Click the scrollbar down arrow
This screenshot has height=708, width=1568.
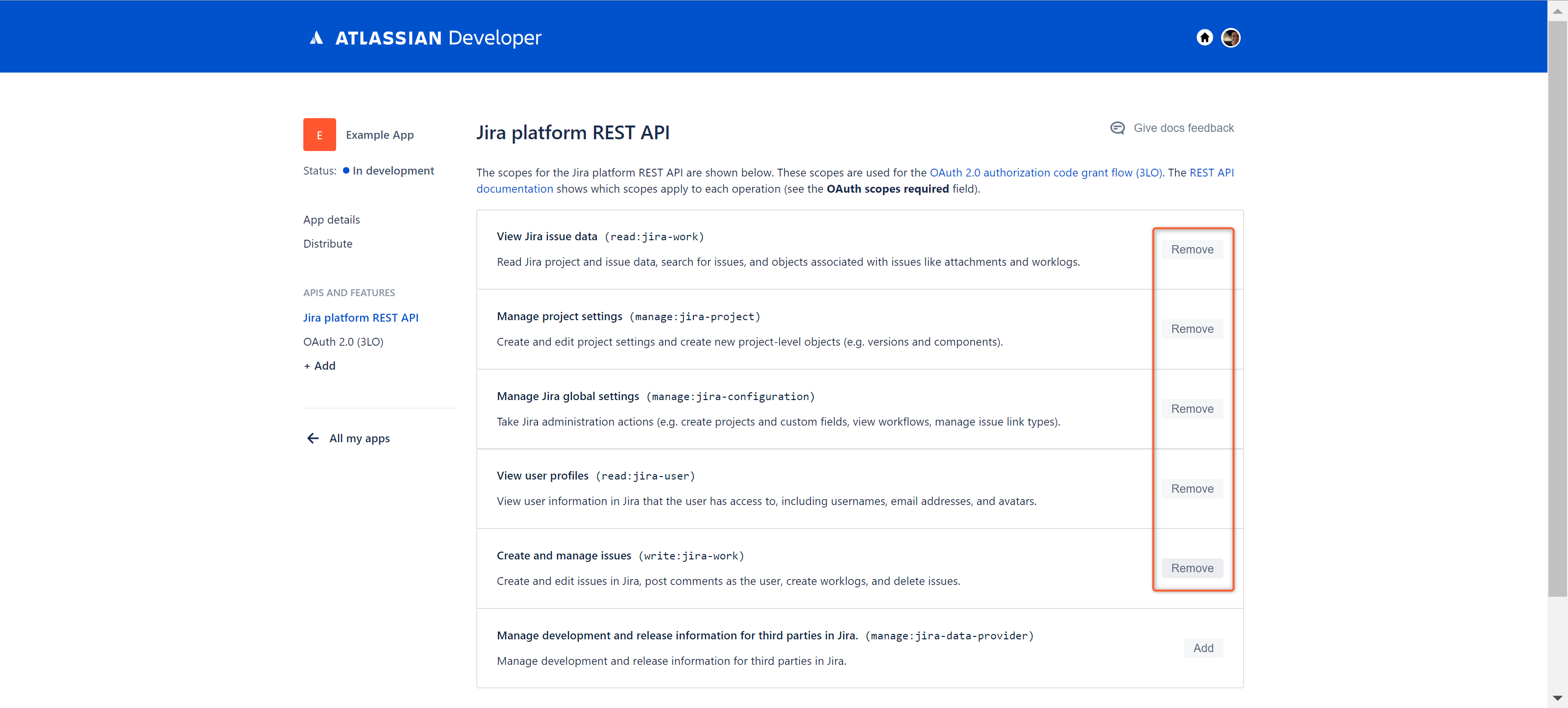[1557, 698]
